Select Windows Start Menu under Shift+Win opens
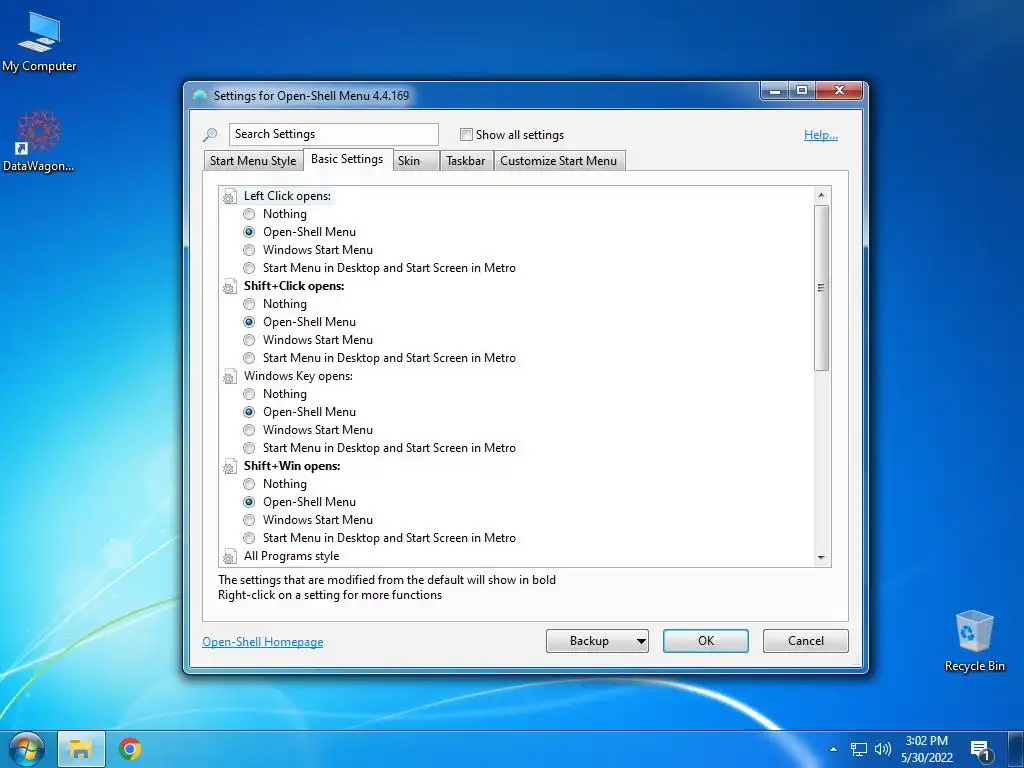Viewport: 1024px width, 768px height. [x=249, y=520]
